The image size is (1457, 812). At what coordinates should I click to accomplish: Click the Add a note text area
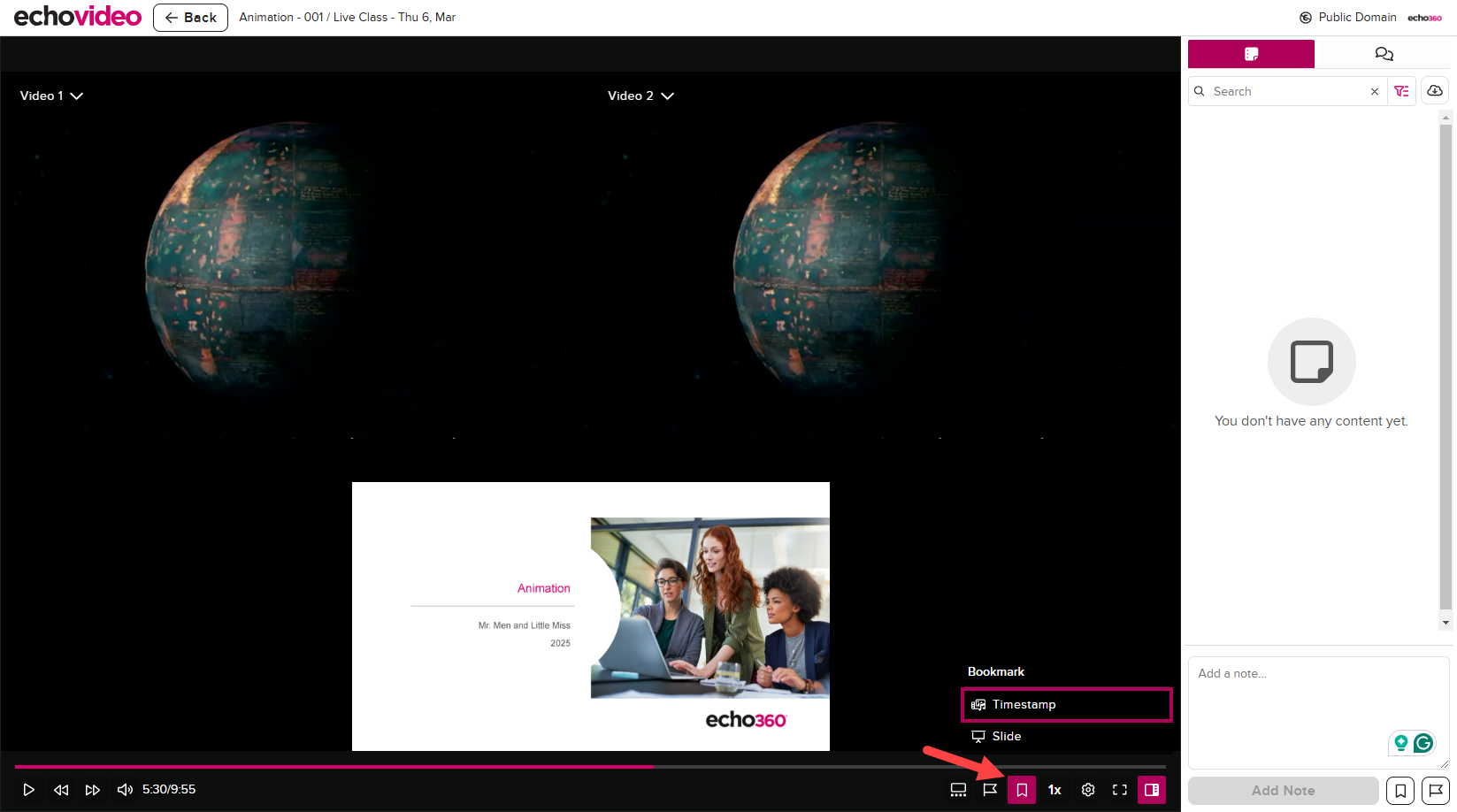coord(1318,712)
